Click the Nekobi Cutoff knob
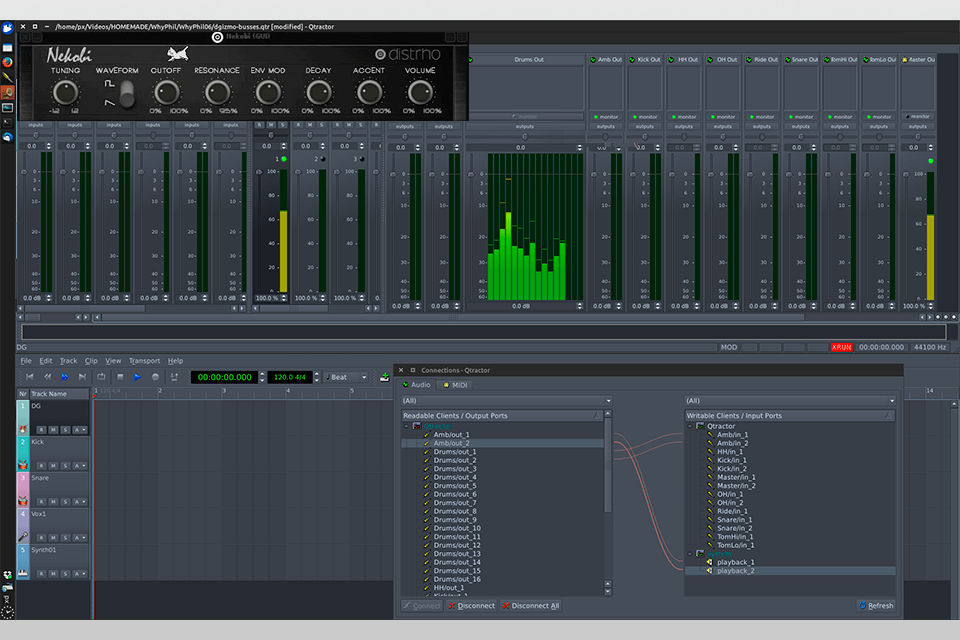This screenshot has height=640, width=960. (167, 93)
